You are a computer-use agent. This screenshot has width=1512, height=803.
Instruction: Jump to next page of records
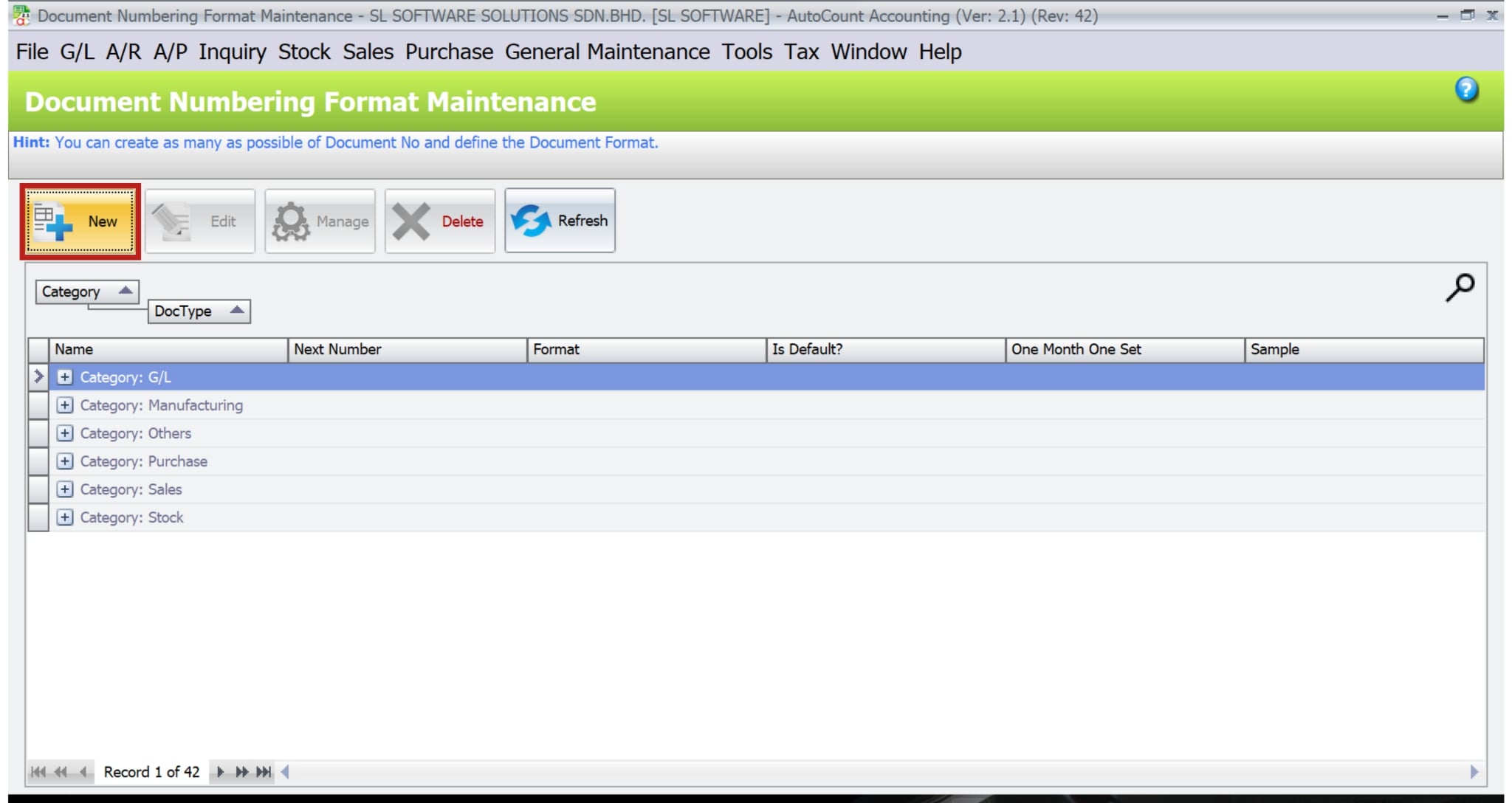241,772
